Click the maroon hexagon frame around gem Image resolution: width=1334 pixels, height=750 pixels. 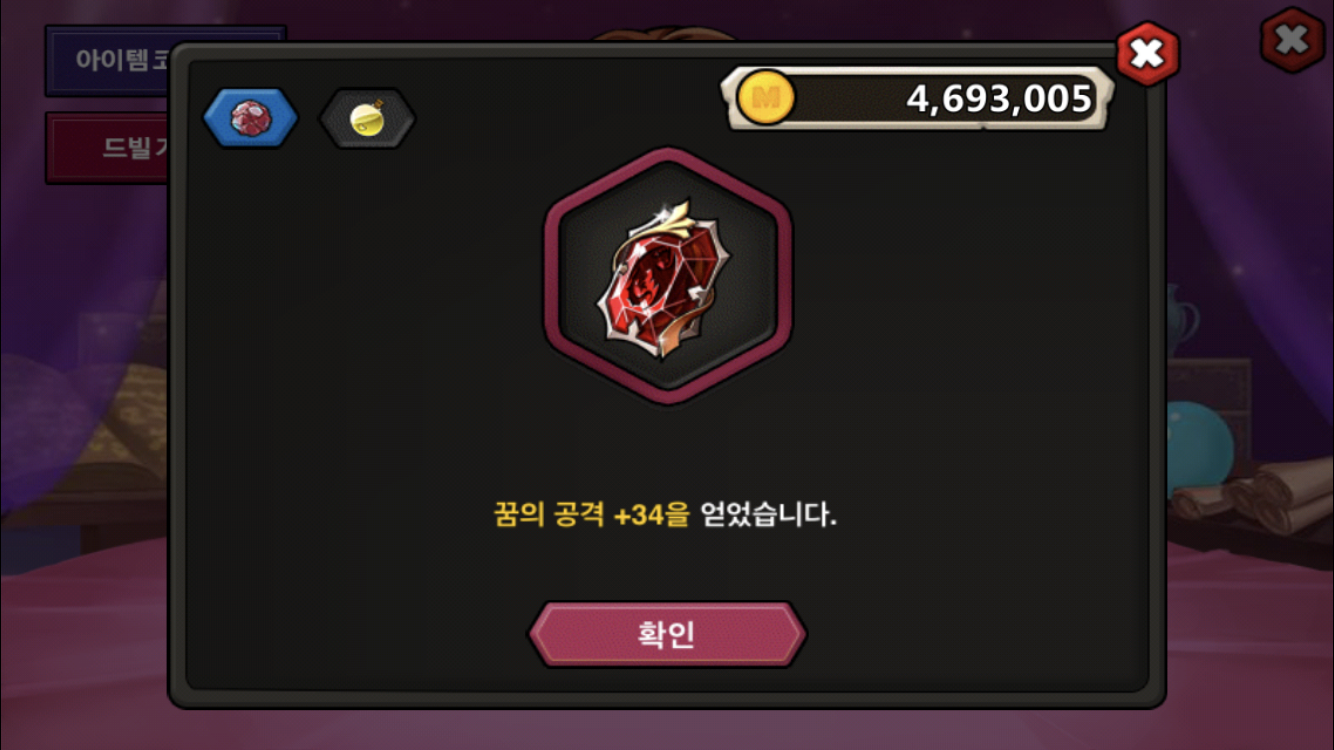point(667,275)
